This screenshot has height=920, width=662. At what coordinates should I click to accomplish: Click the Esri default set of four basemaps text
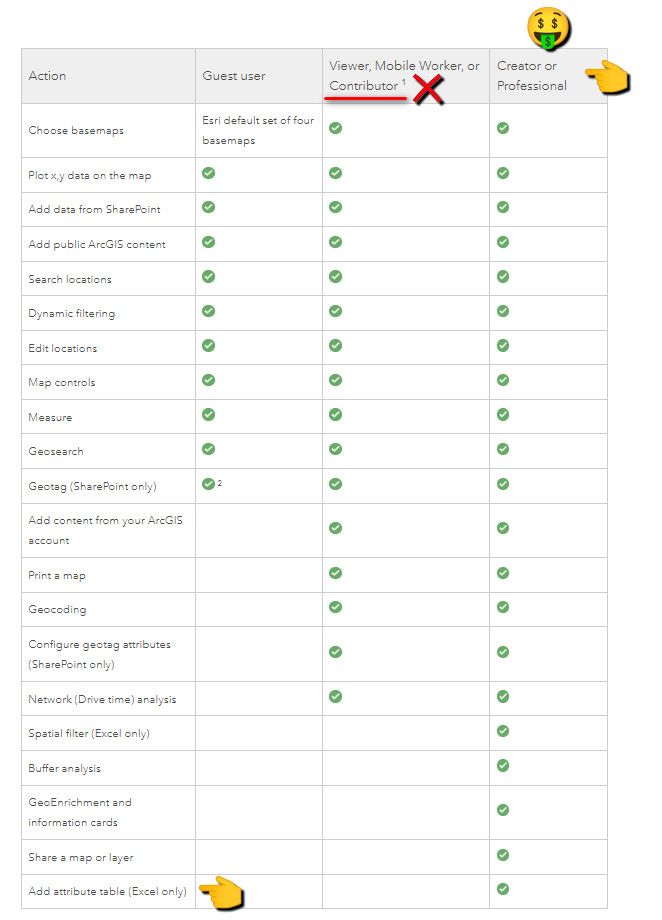257,129
